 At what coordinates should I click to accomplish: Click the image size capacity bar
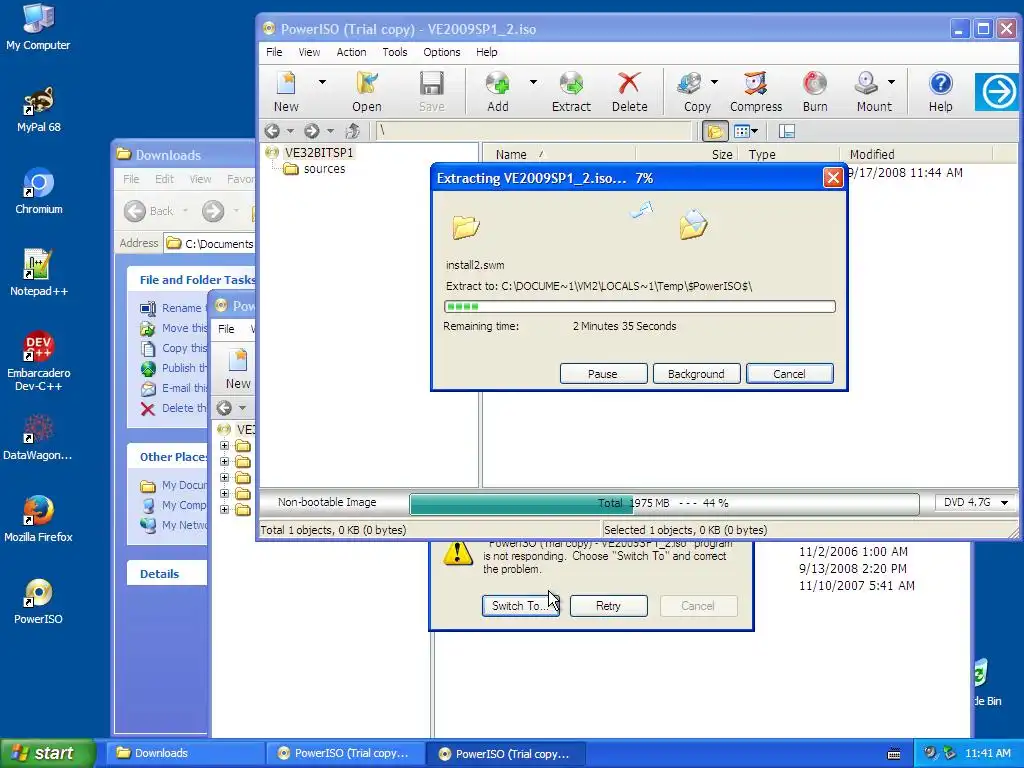(x=664, y=503)
